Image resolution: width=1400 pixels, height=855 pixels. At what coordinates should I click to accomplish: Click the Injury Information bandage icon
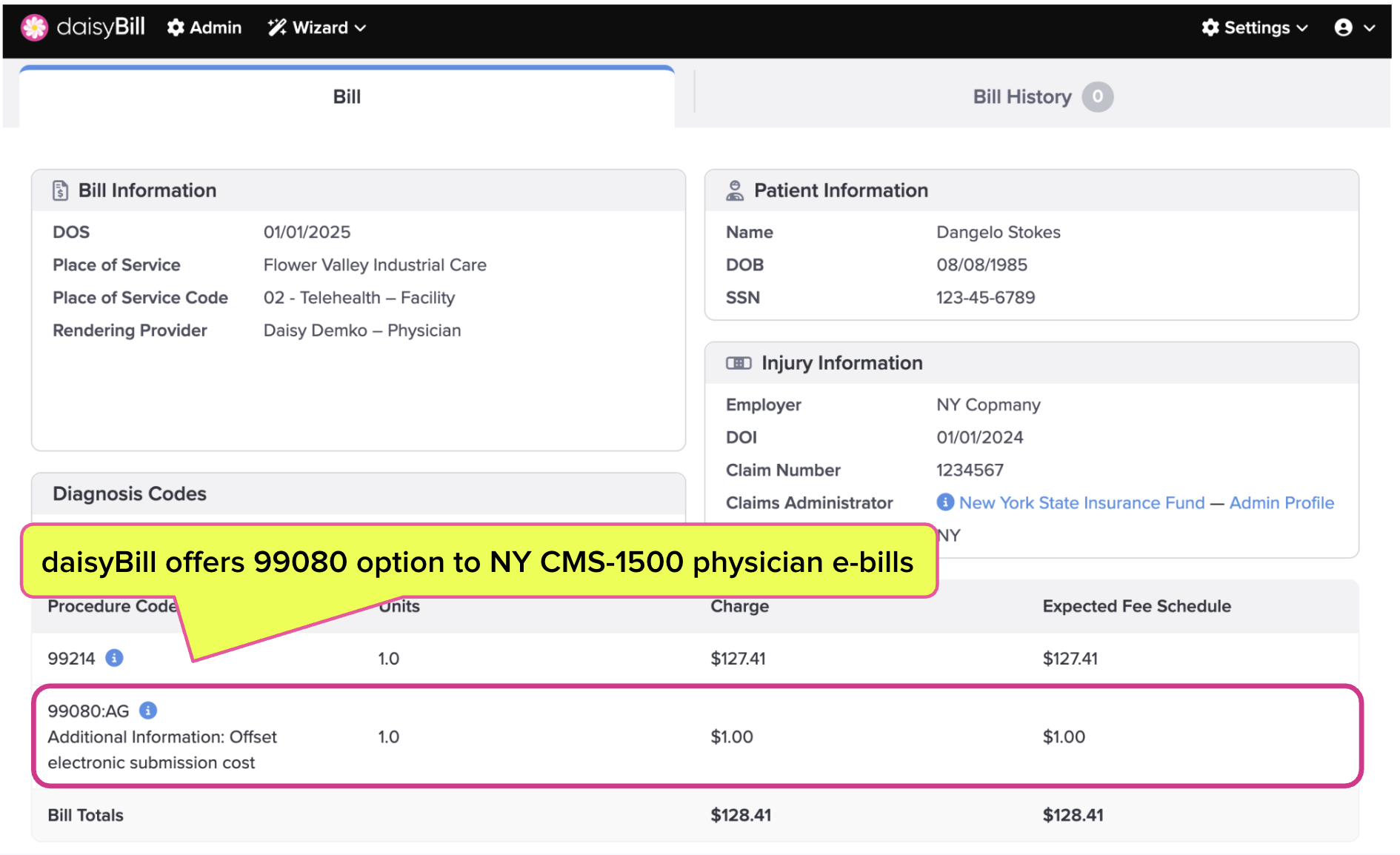pos(739,363)
